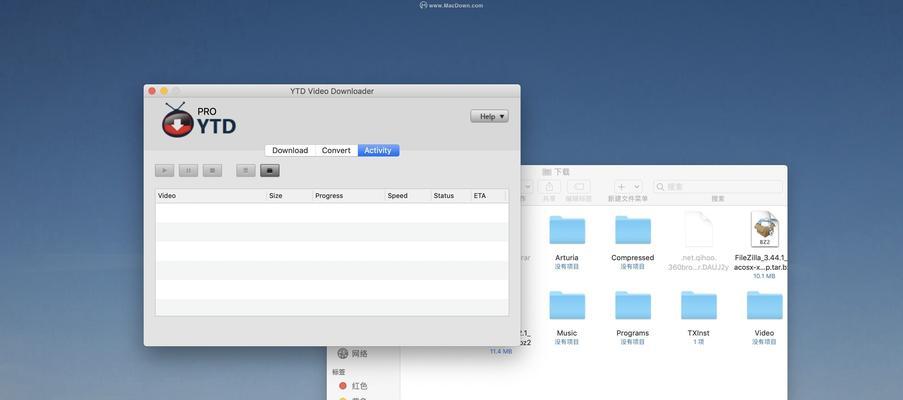The width and height of the screenshot is (903, 400).
Task: Click the Finder share toolbar button
Action: click(x=549, y=186)
